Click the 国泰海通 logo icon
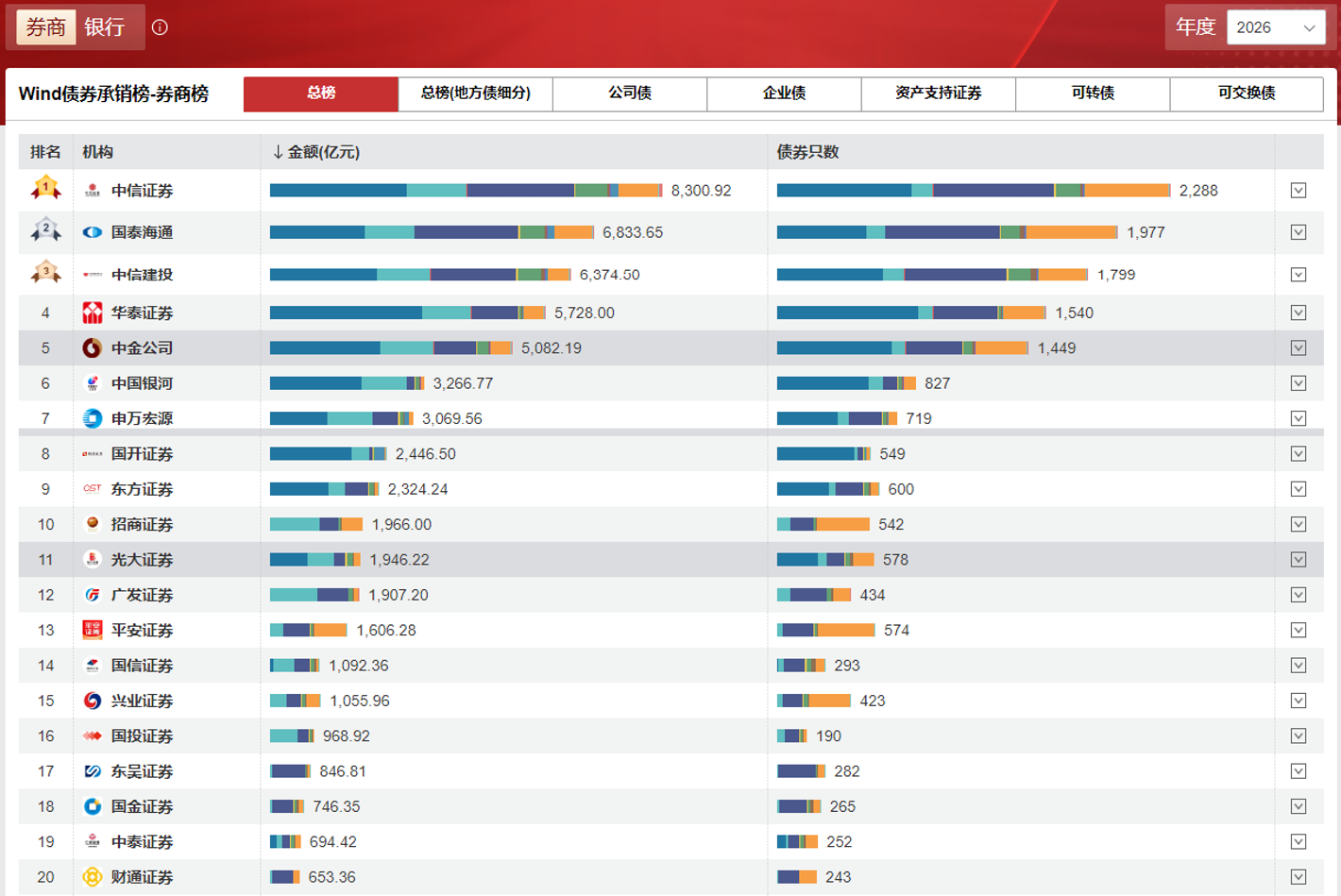 (x=92, y=232)
